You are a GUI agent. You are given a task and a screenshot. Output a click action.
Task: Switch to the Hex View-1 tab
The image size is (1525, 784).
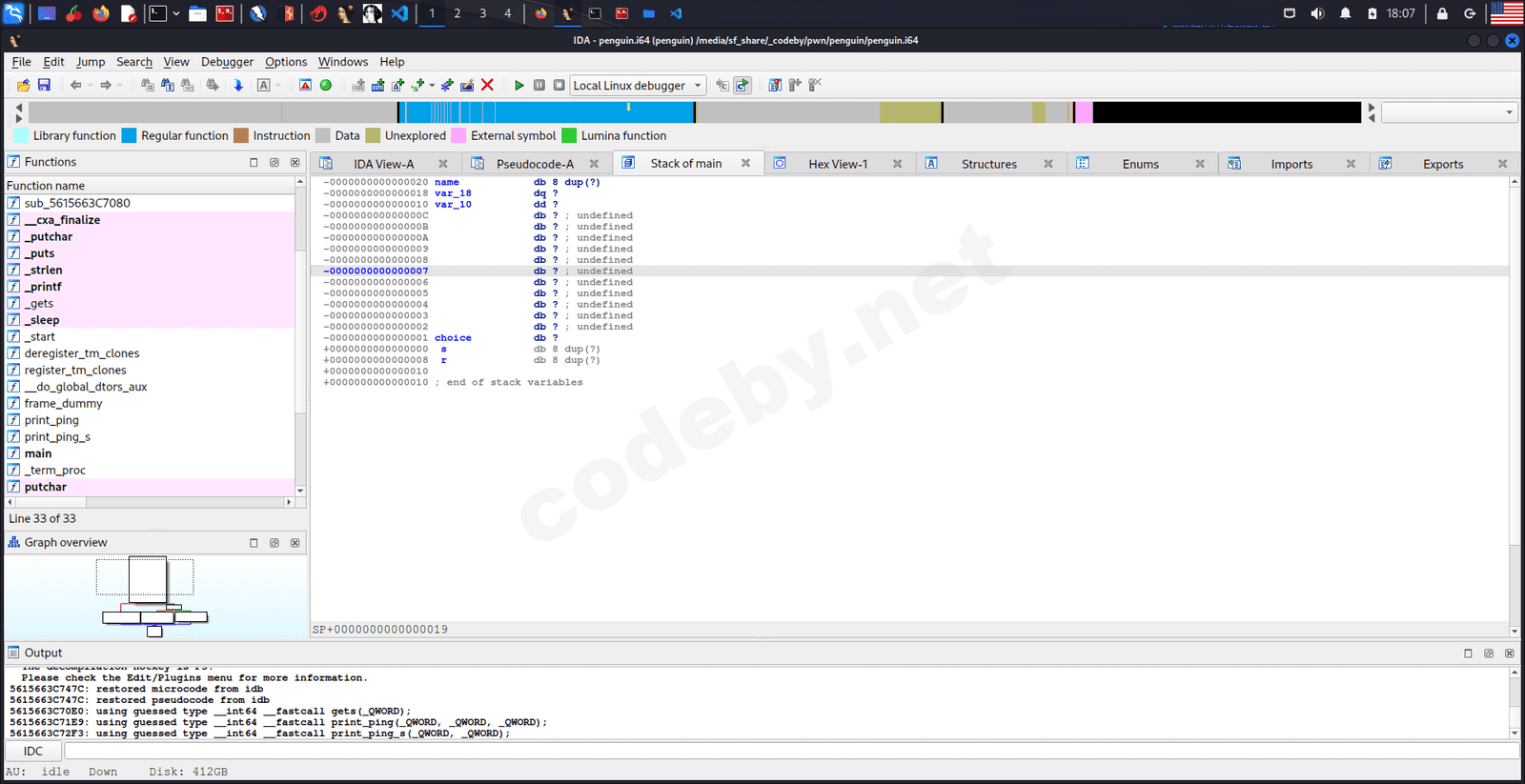pos(838,164)
